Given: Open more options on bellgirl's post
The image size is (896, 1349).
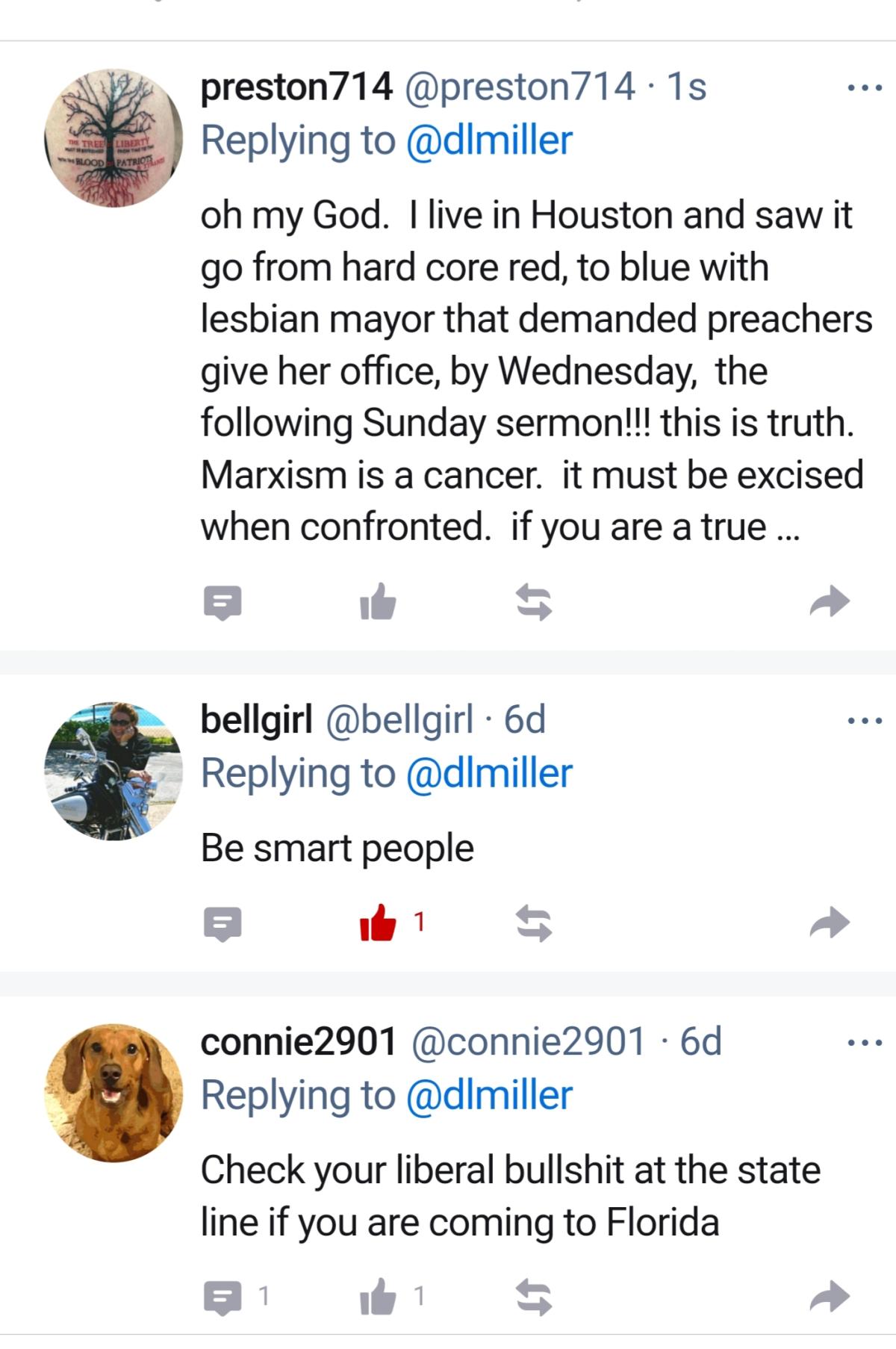Looking at the screenshot, I should point(865,722).
